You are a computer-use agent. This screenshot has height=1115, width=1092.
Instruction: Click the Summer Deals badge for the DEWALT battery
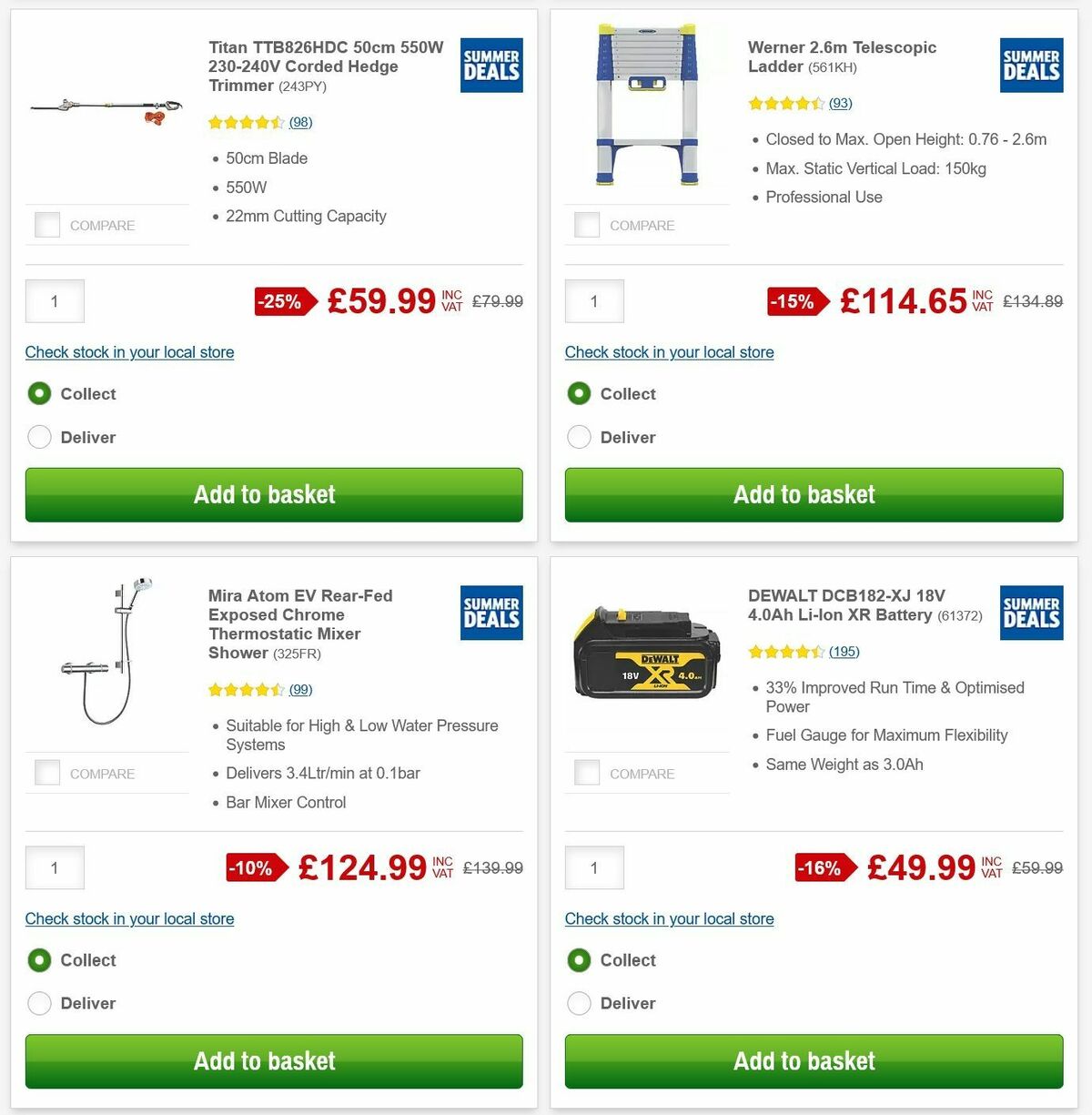pyautogui.click(x=1031, y=613)
